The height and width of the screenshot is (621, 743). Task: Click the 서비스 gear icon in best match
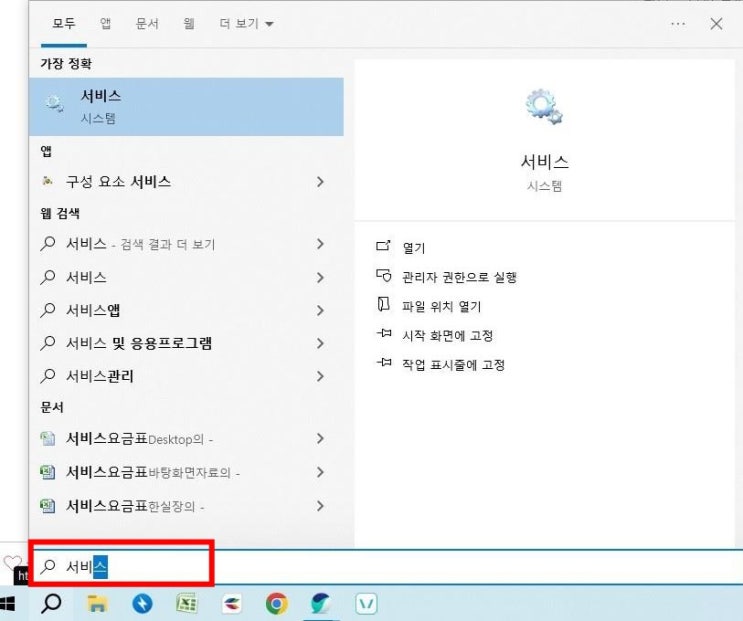coord(54,103)
